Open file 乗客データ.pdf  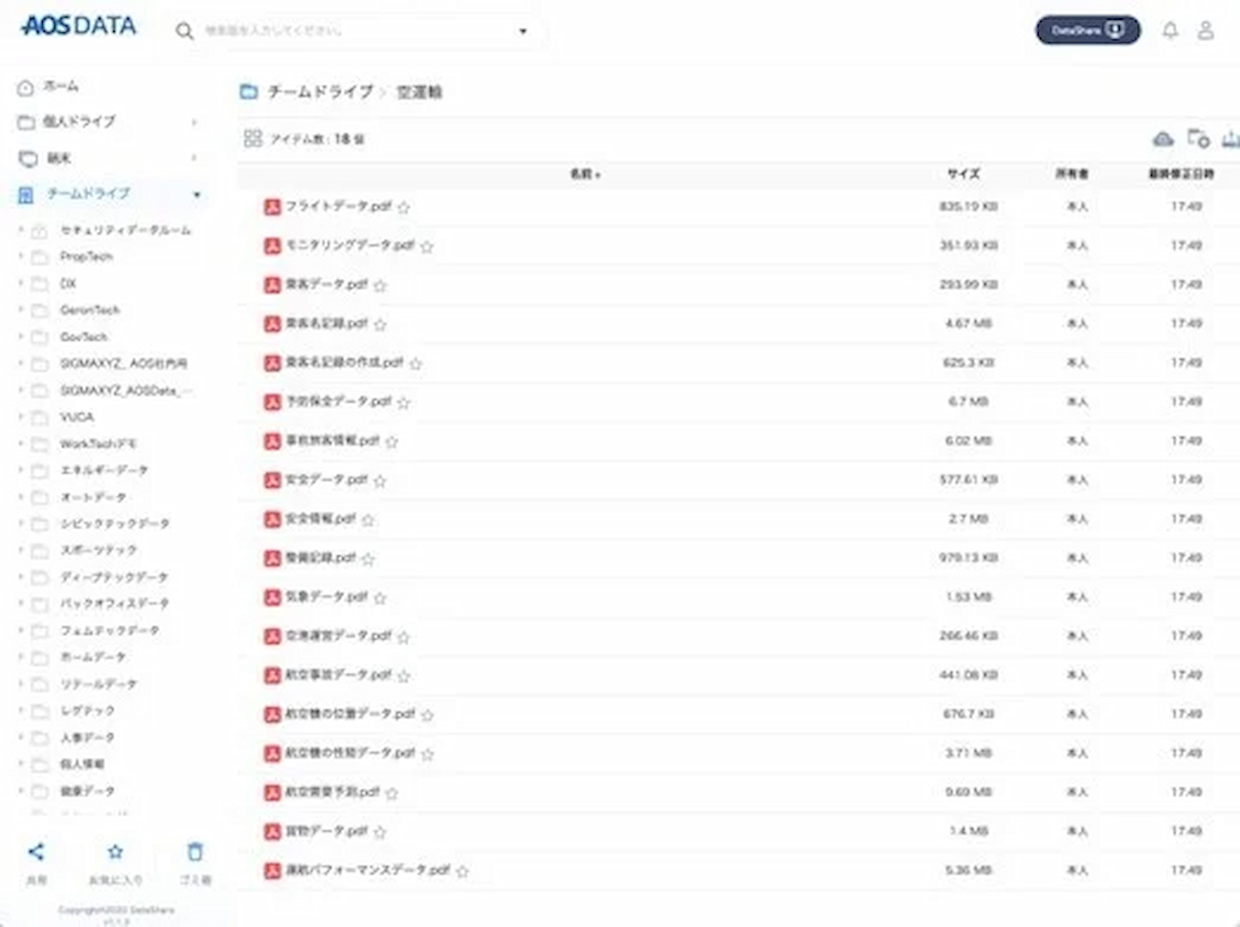pyautogui.click(x=326, y=284)
